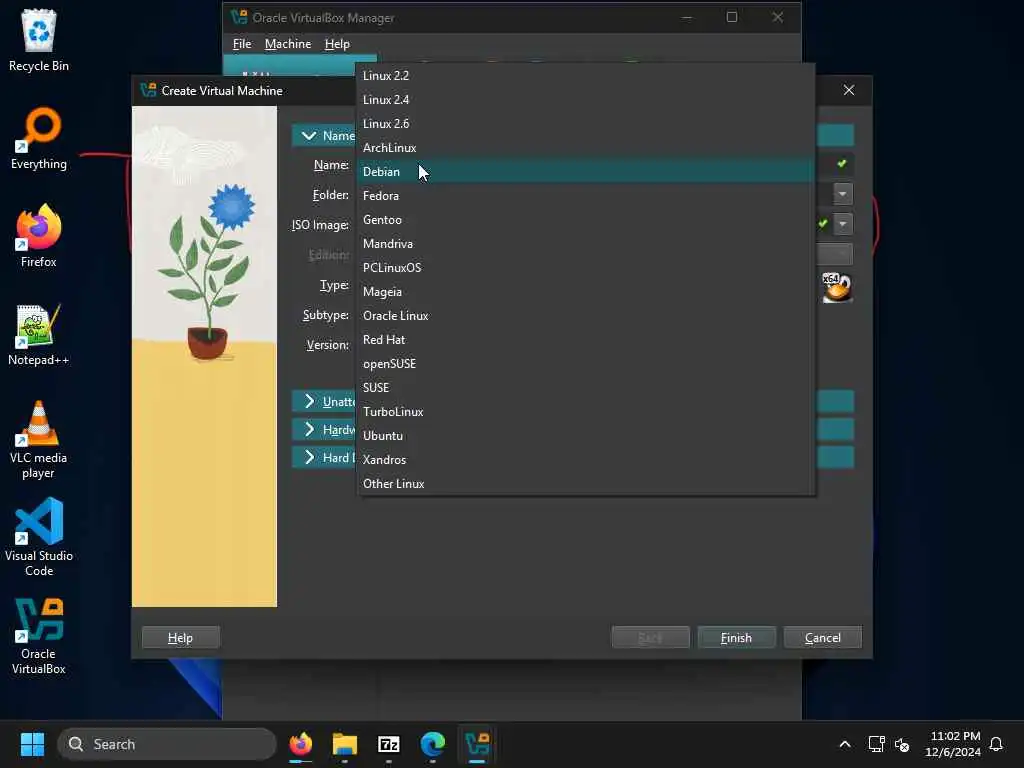Open the ISO Image dropdown arrow
The width and height of the screenshot is (1024, 768).
tap(842, 224)
